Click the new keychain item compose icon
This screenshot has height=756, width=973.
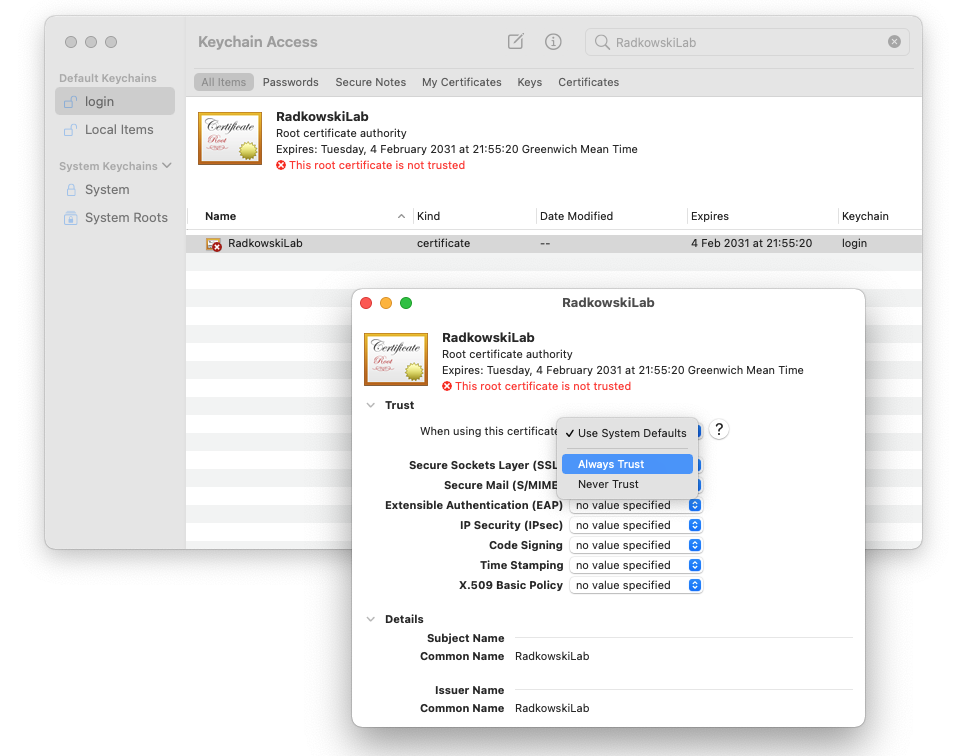click(x=516, y=42)
